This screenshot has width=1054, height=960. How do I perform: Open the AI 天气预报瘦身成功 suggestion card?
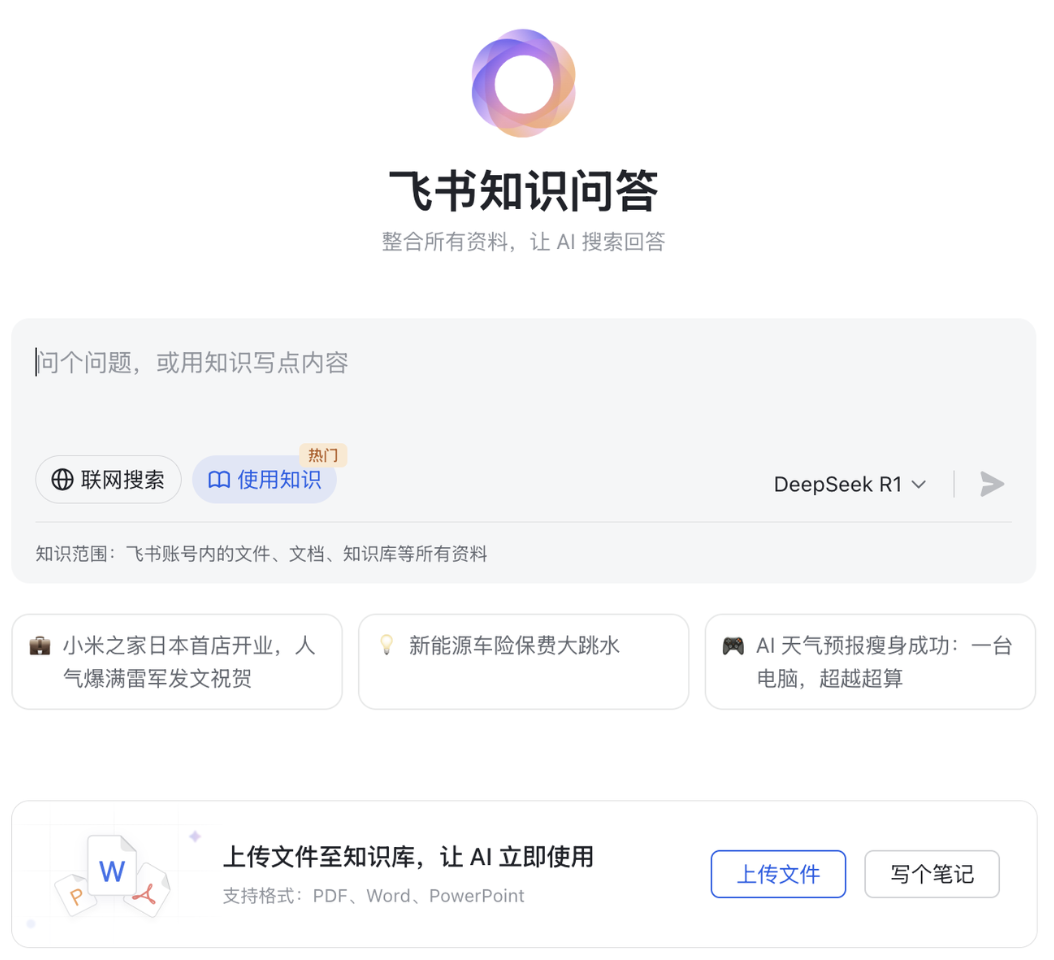[x=870, y=662]
